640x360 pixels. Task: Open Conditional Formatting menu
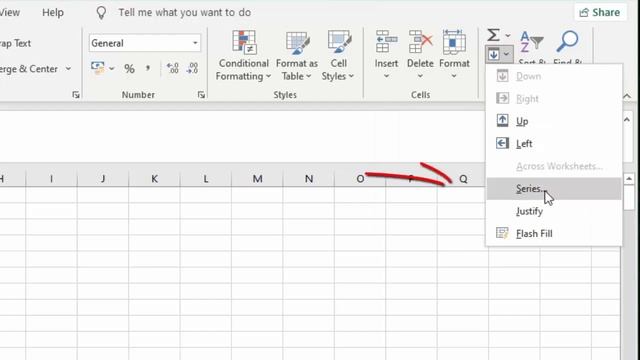[243, 56]
